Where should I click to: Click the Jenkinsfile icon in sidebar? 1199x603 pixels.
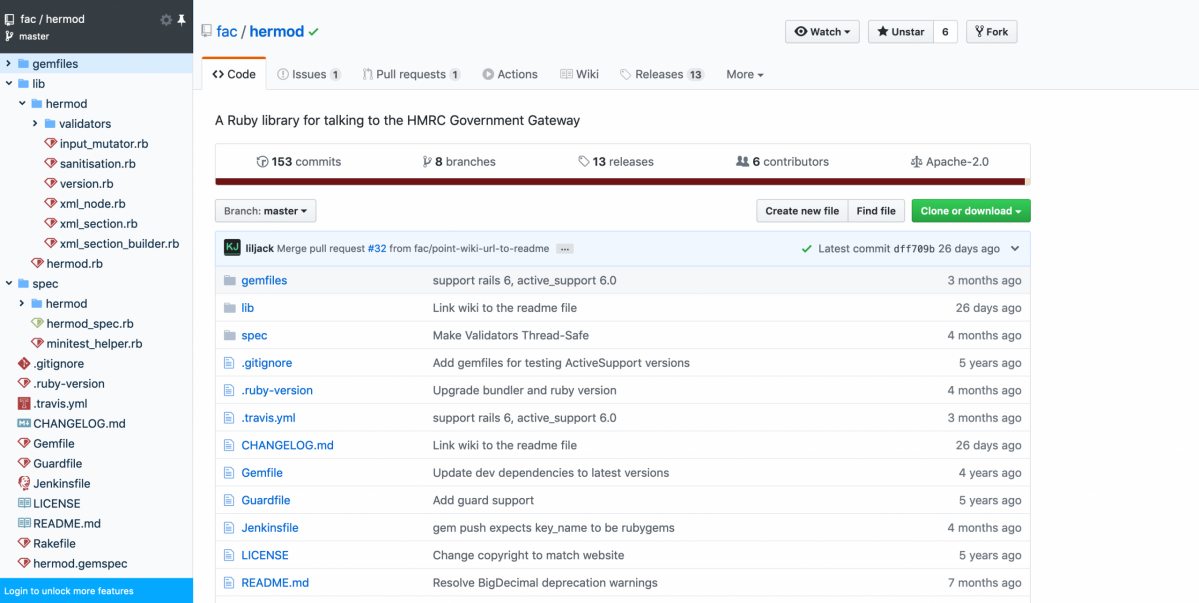click(x=24, y=483)
